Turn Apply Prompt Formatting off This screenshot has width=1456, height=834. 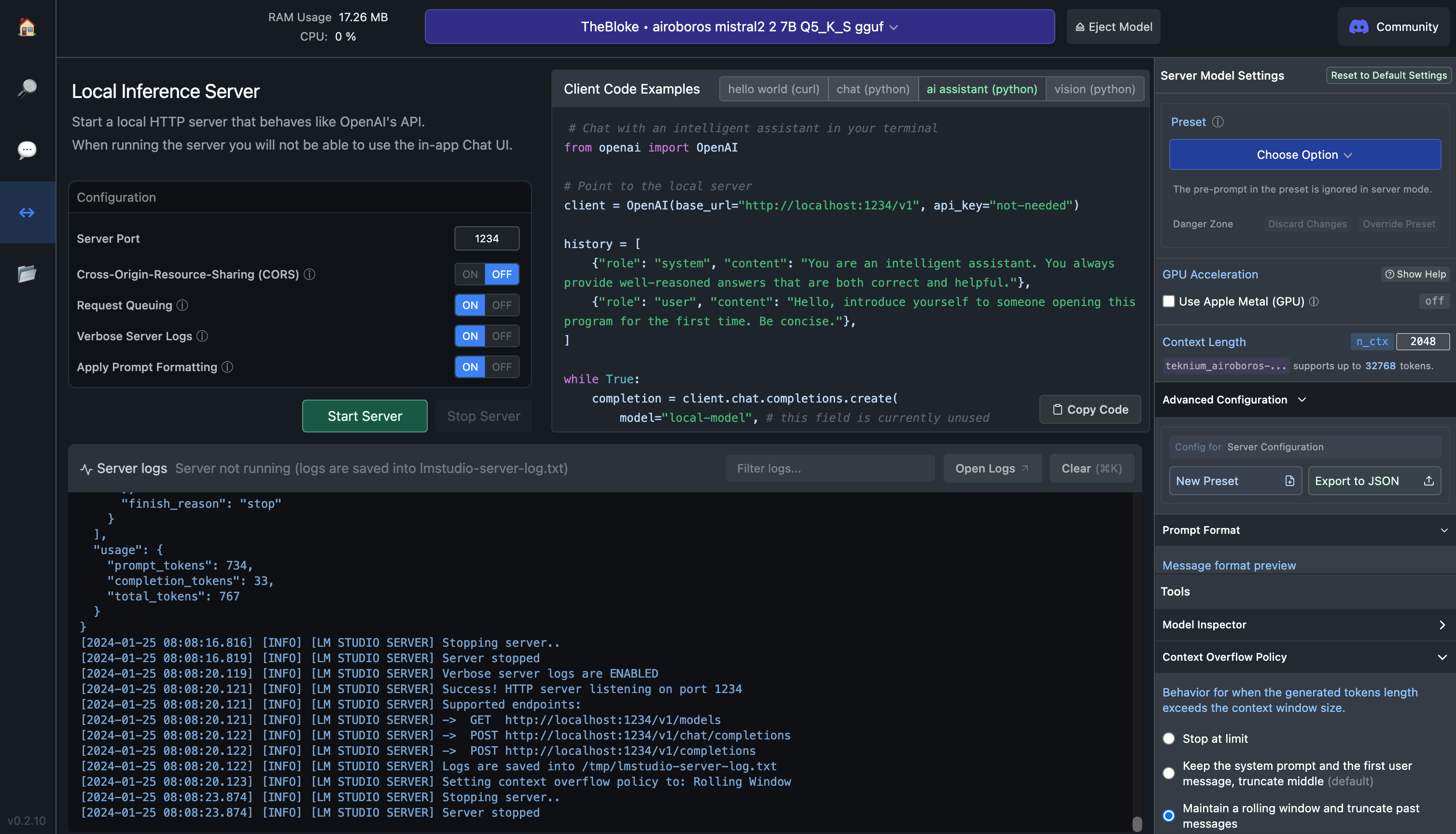click(502, 367)
